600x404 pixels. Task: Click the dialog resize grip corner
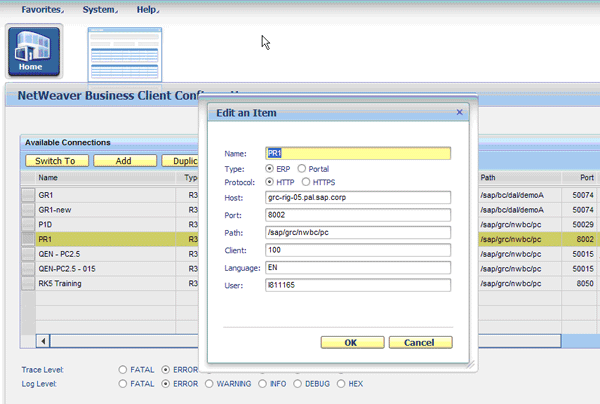pos(471,365)
